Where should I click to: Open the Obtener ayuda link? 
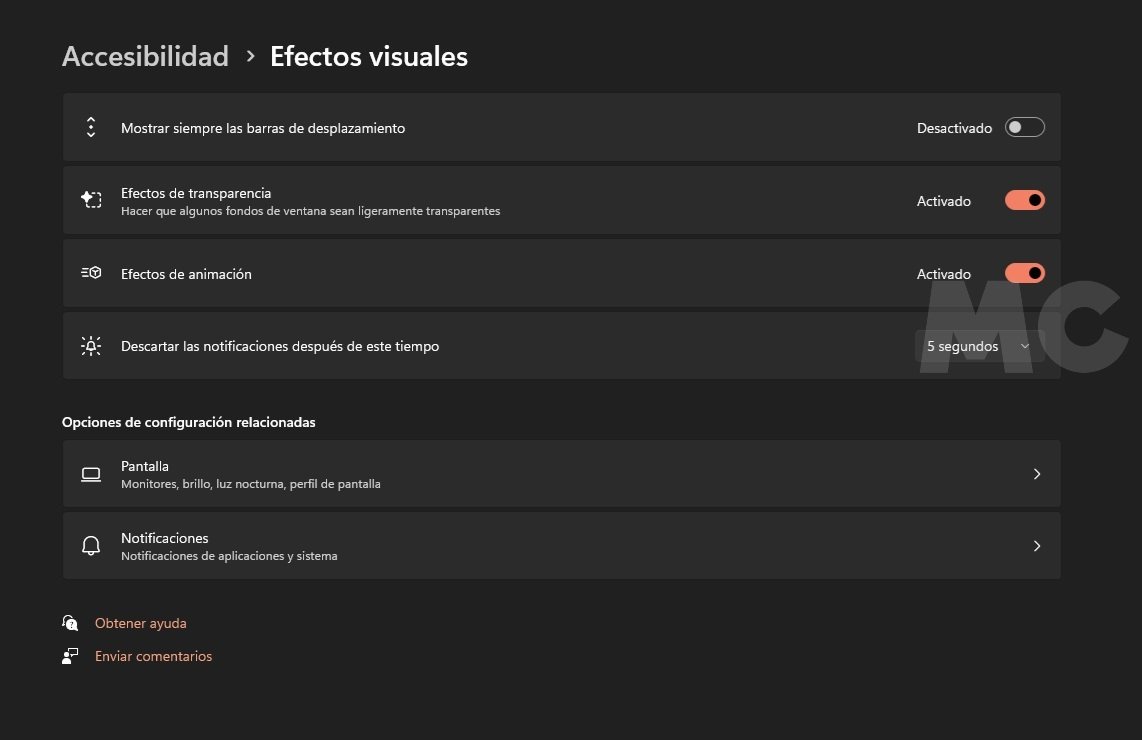pyautogui.click(x=141, y=623)
